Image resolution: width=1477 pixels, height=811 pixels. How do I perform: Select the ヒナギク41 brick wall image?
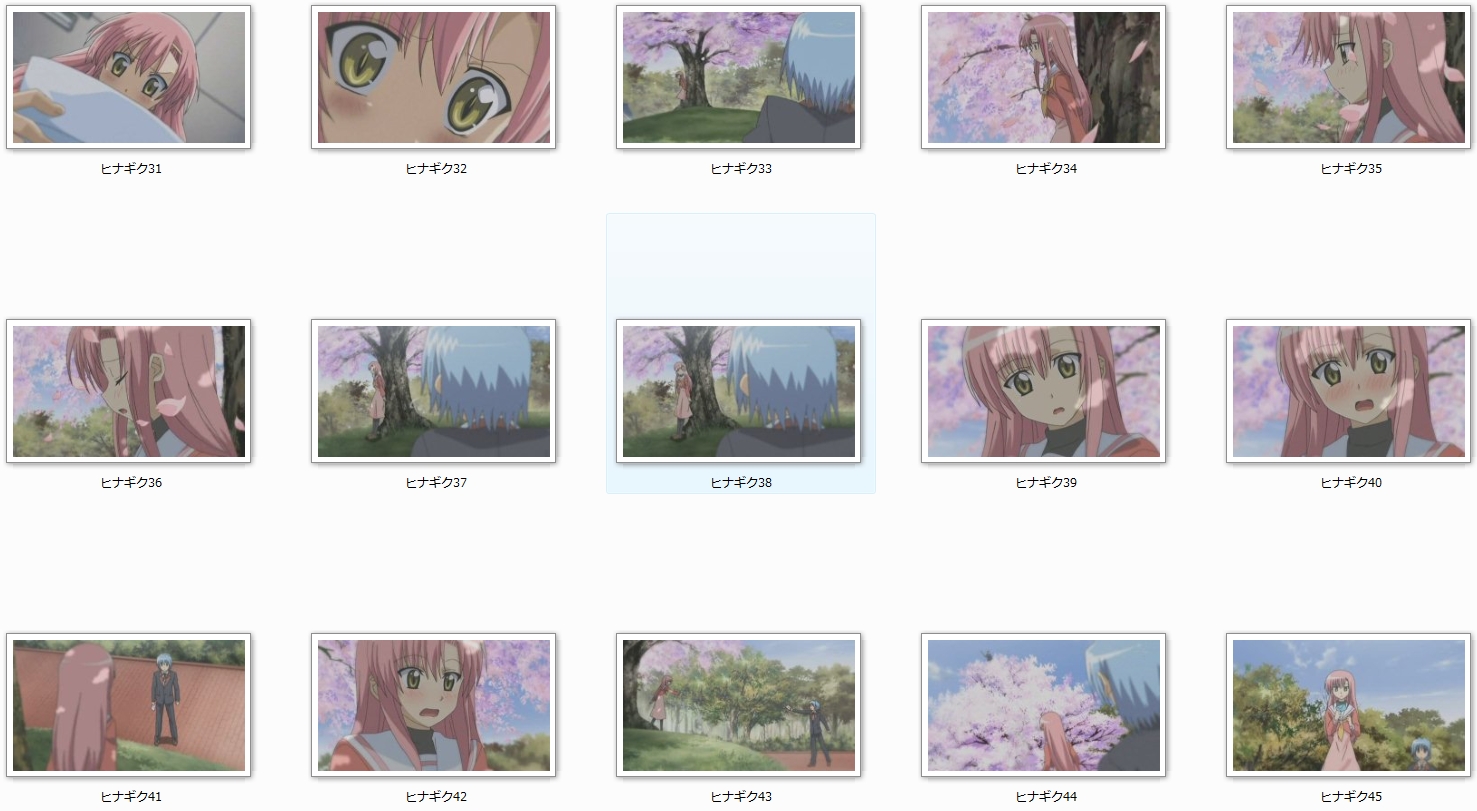[x=129, y=706]
